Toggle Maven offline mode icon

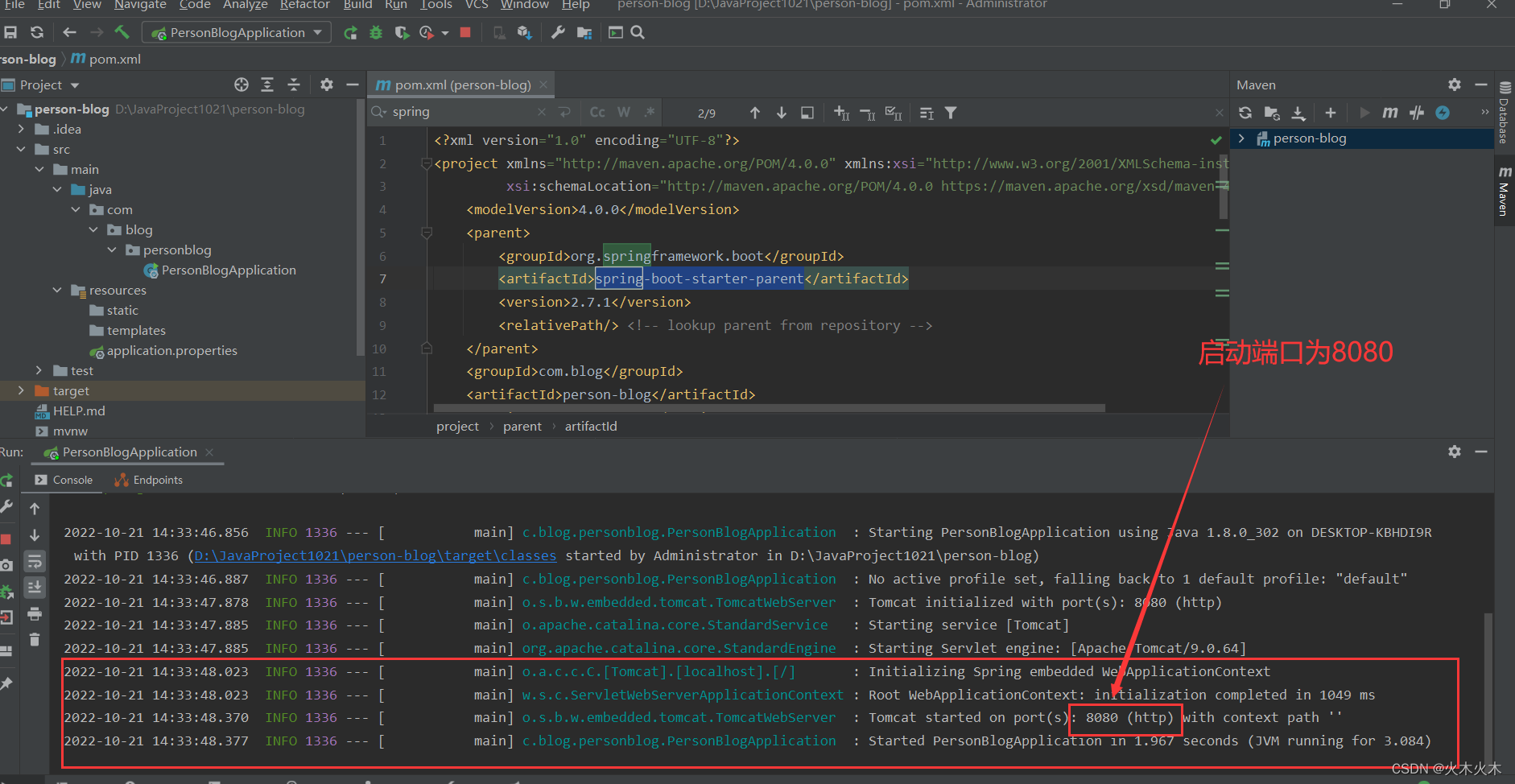pyautogui.click(x=1417, y=113)
